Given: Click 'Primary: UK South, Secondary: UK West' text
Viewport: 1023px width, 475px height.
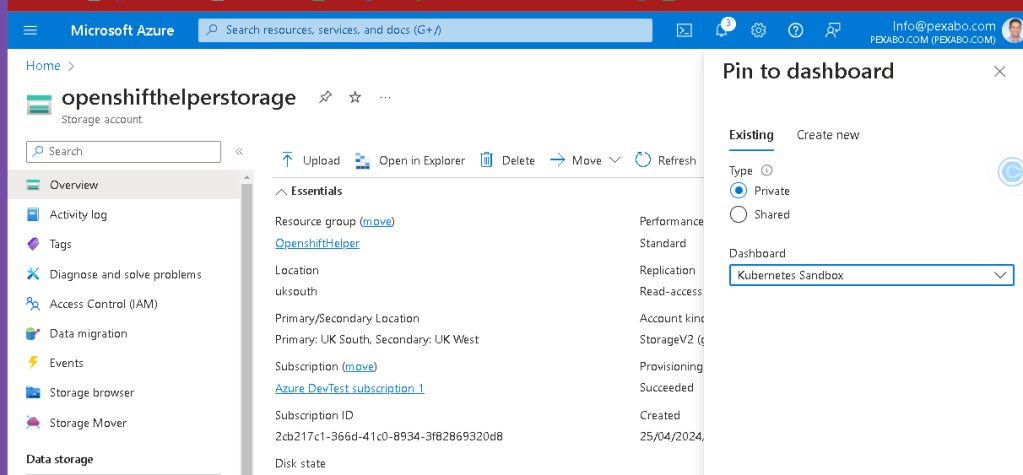Looking at the screenshot, I should (x=377, y=340).
